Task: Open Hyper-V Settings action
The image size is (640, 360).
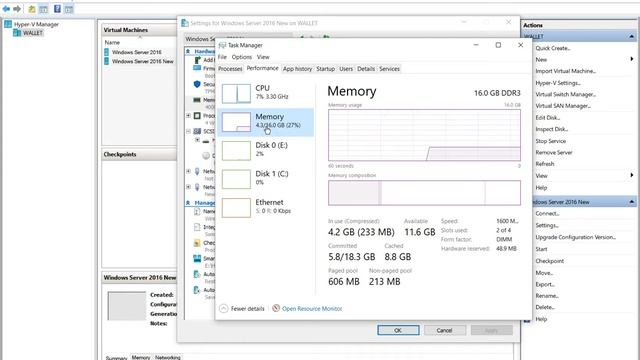Action: [558, 83]
